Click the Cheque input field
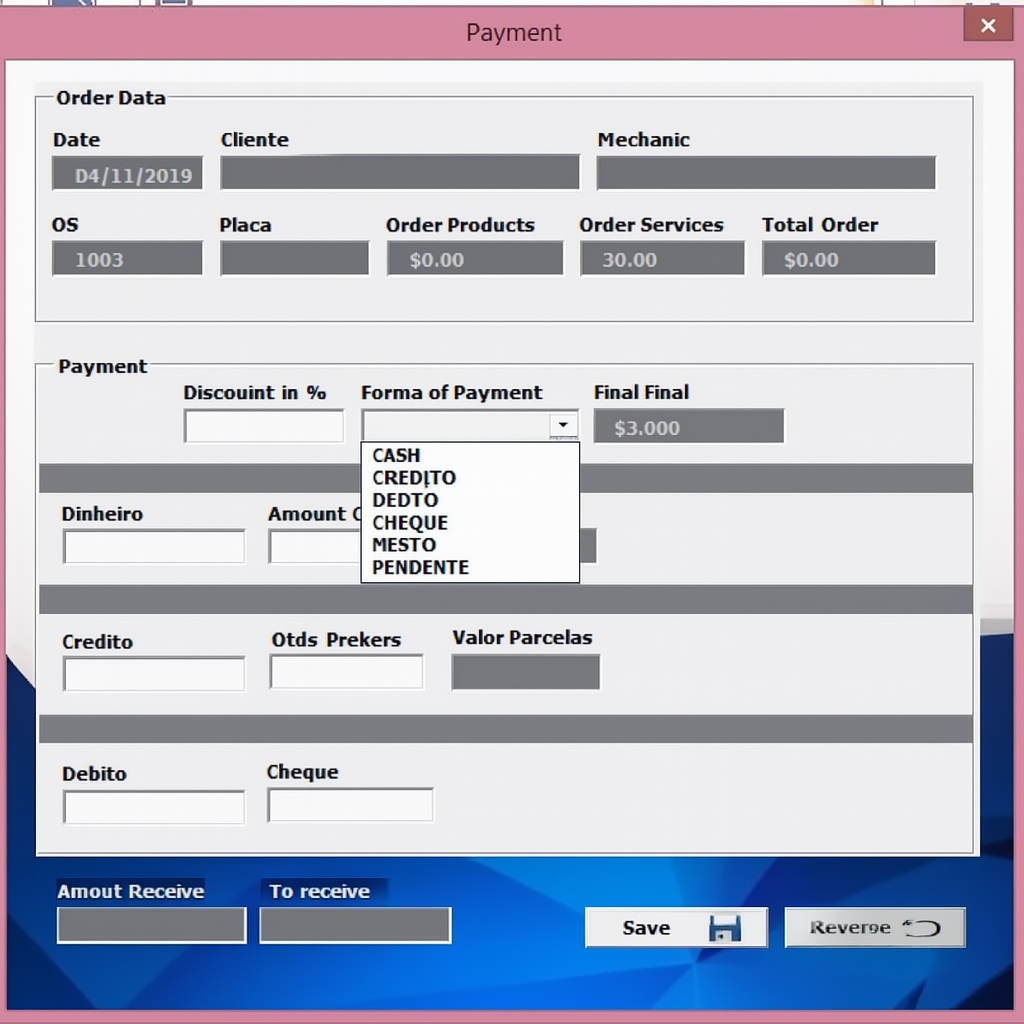1024x1024 pixels. (350, 805)
